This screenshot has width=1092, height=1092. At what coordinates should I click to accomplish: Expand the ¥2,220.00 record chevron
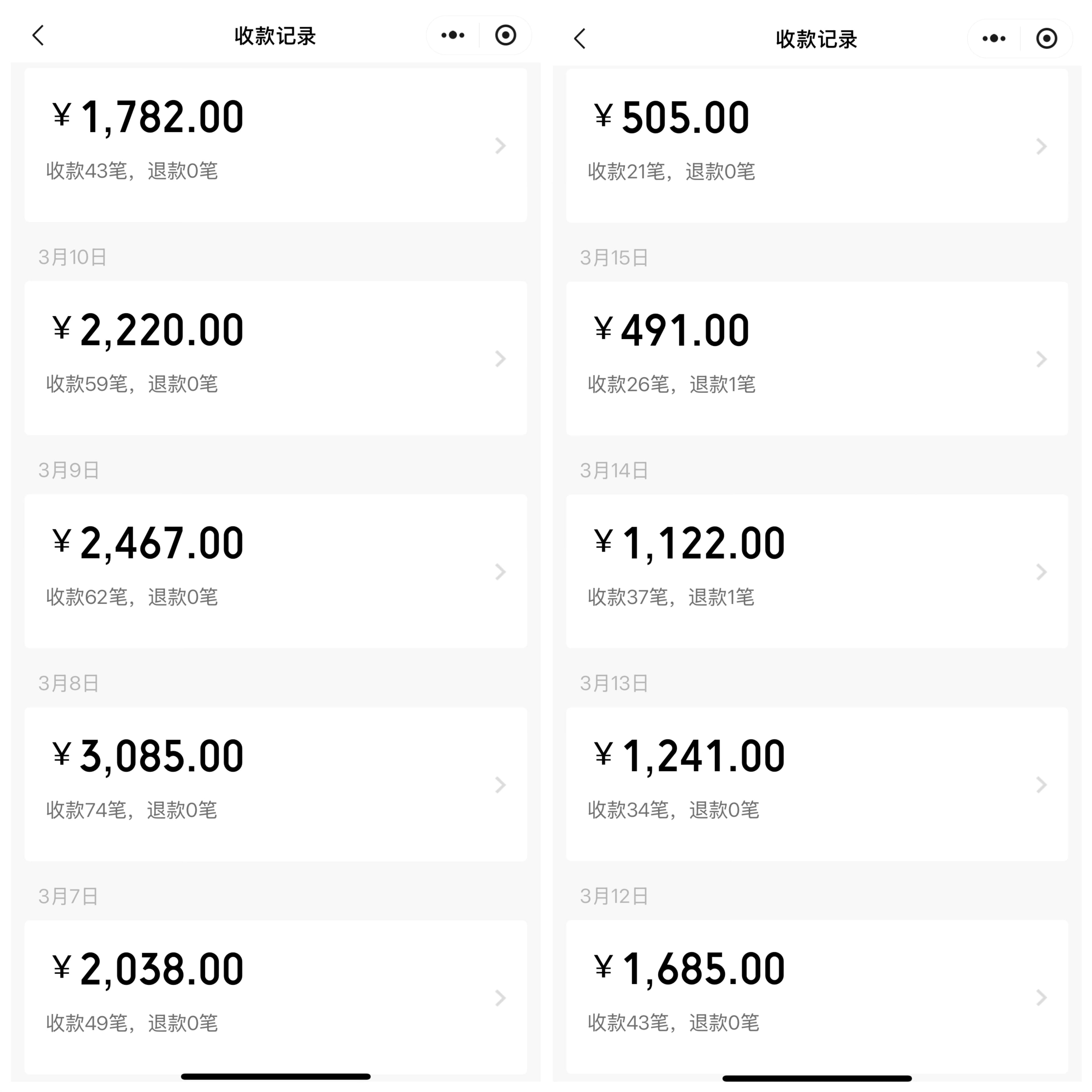(x=500, y=359)
